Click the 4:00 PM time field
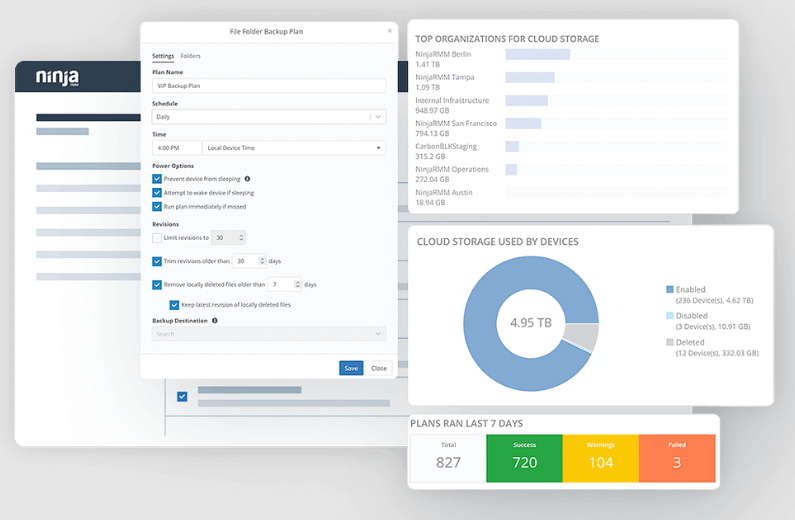This screenshot has width=795, height=520. (x=176, y=147)
